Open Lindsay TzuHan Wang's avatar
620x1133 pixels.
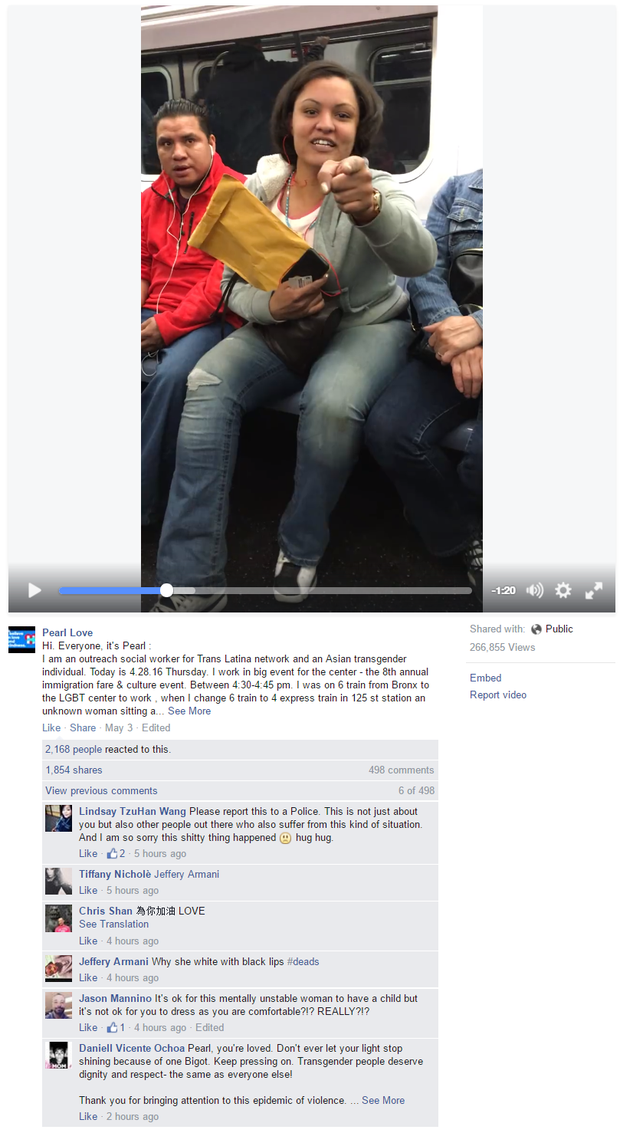pos(59,818)
